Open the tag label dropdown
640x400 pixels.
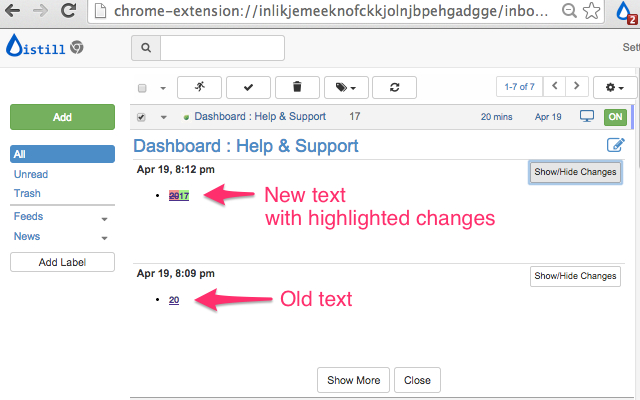pyautogui.click(x=345, y=87)
